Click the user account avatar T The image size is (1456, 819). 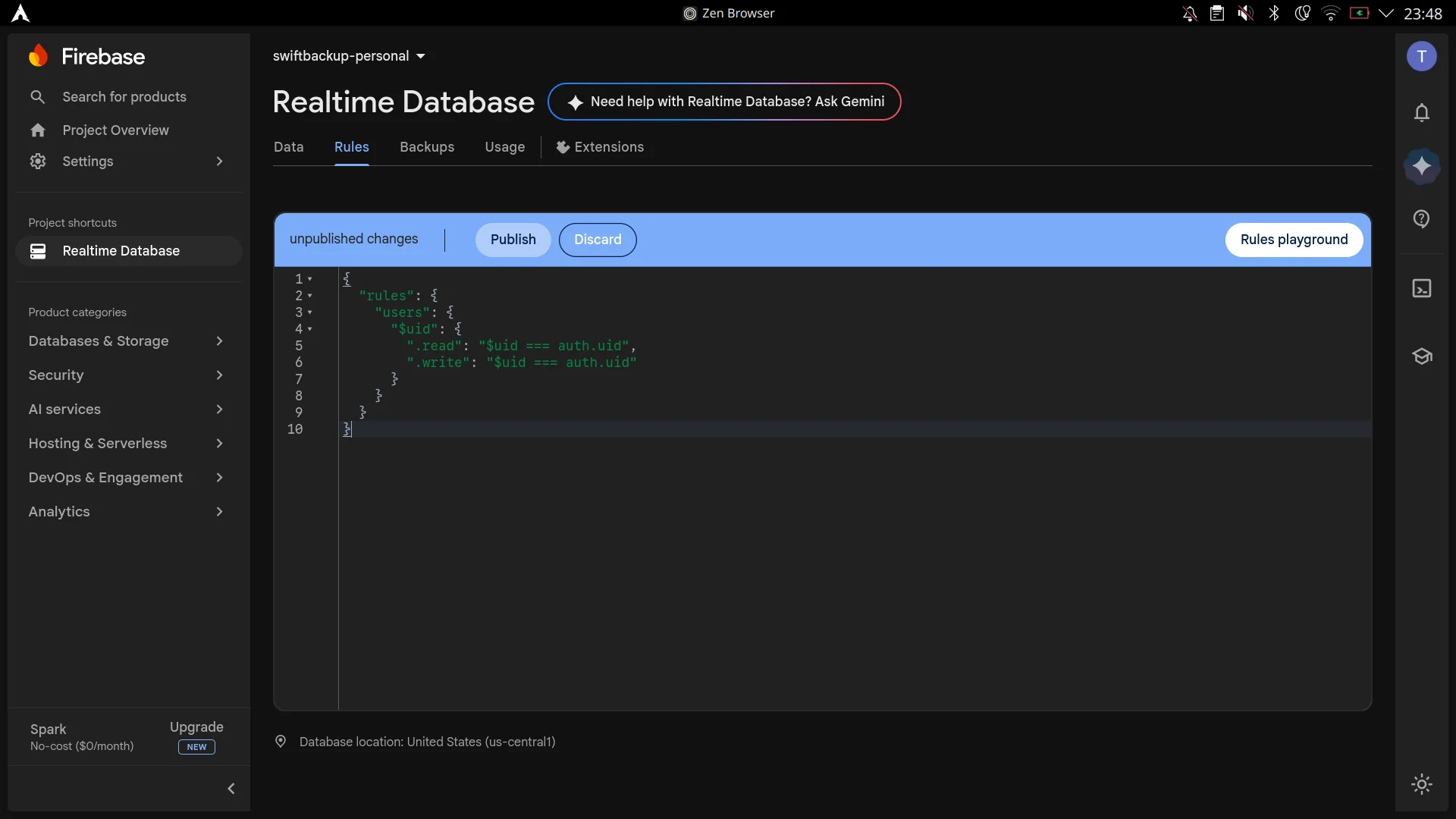[x=1422, y=56]
